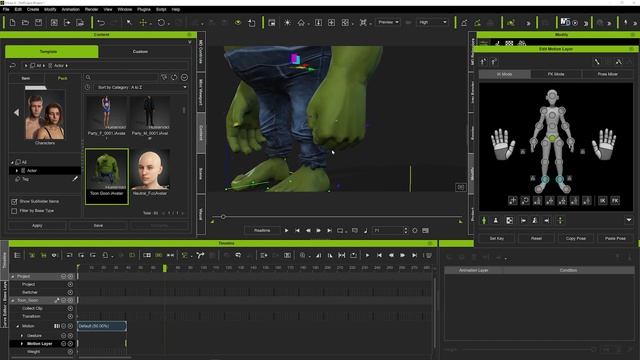Click the current frame number field
The height and width of the screenshot is (360, 640).
(387, 231)
